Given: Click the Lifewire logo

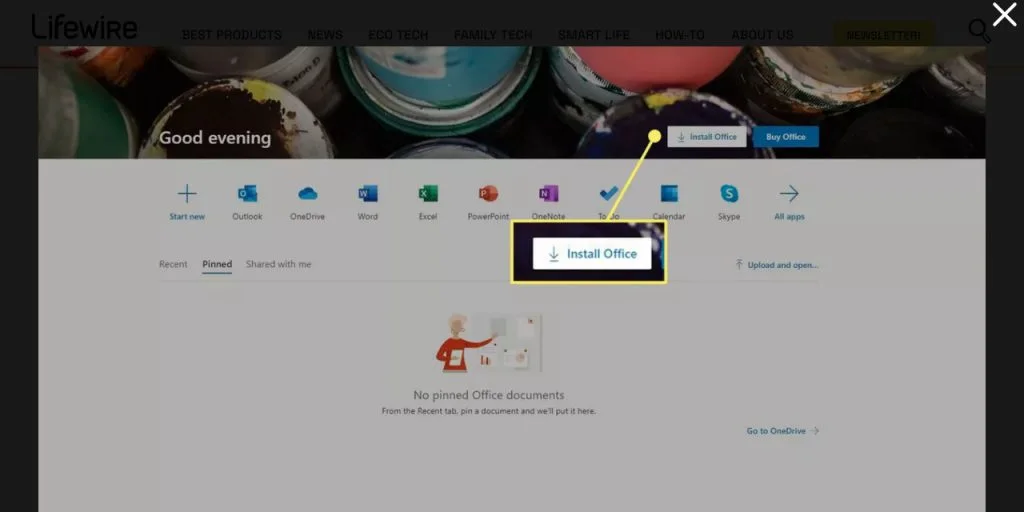Looking at the screenshot, I should 84,27.
